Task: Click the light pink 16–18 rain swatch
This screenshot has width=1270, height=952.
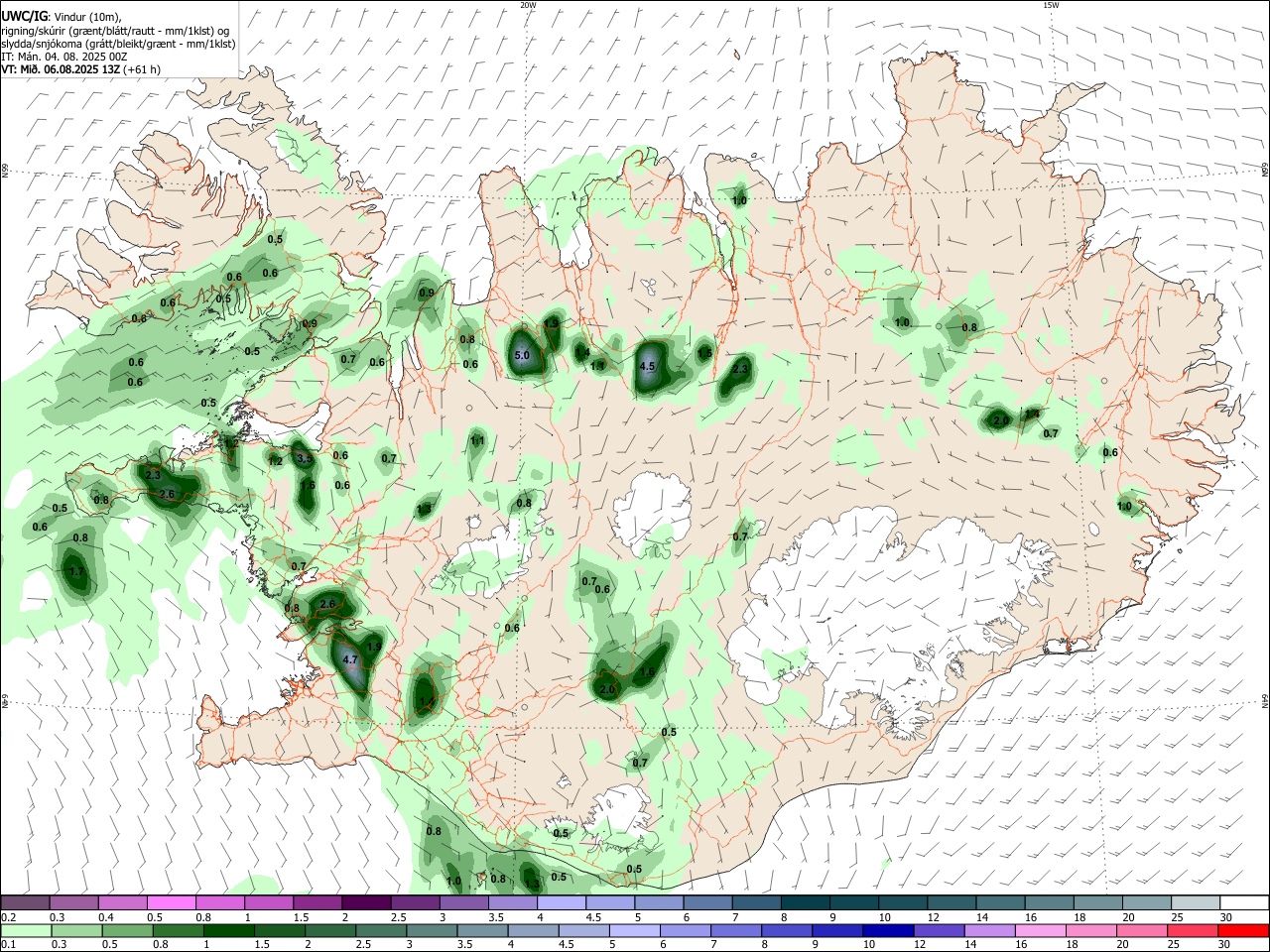Action: (x=1040, y=930)
